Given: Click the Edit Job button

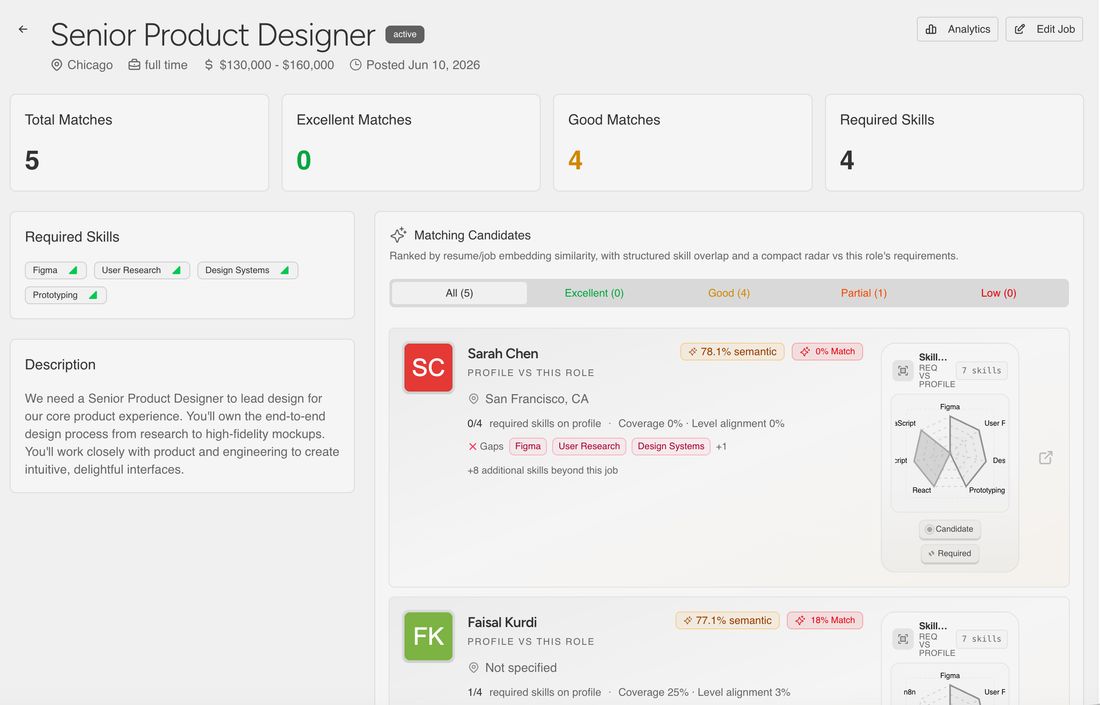Looking at the screenshot, I should tap(1044, 29).
